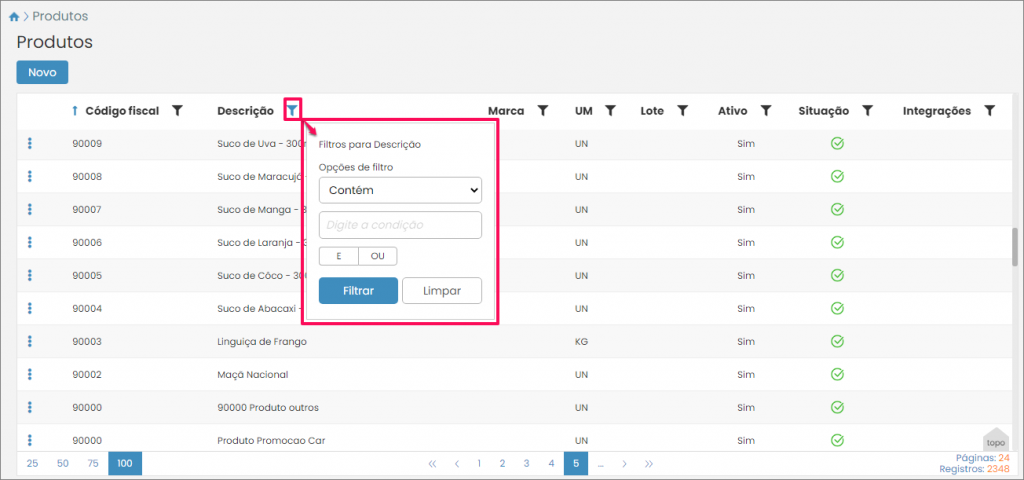Show 50 records per page
The width and height of the screenshot is (1024, 480).
tap(63, 464)
